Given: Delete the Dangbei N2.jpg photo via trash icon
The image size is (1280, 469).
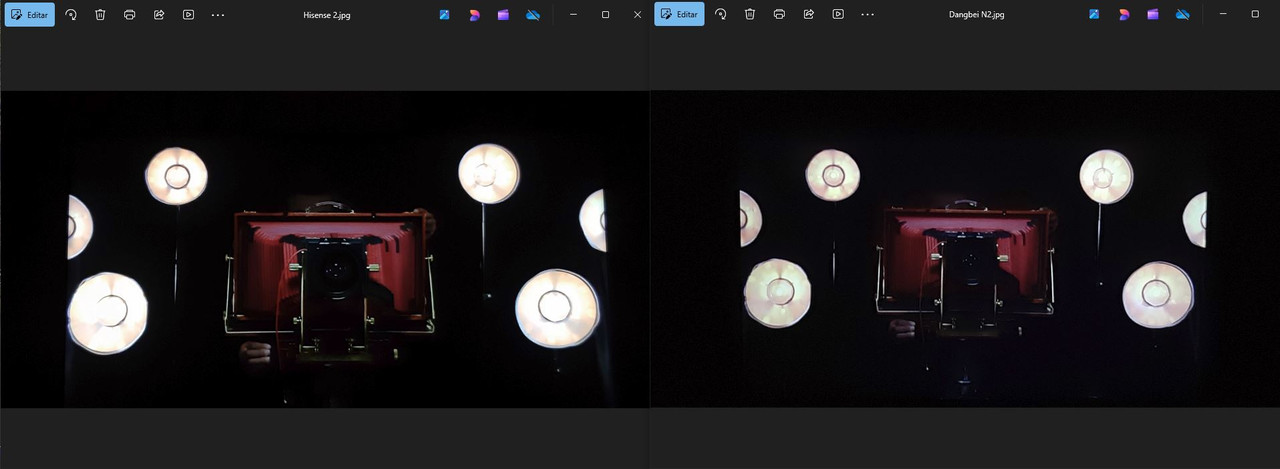Looking at the screenshot, I should point(750,15).
